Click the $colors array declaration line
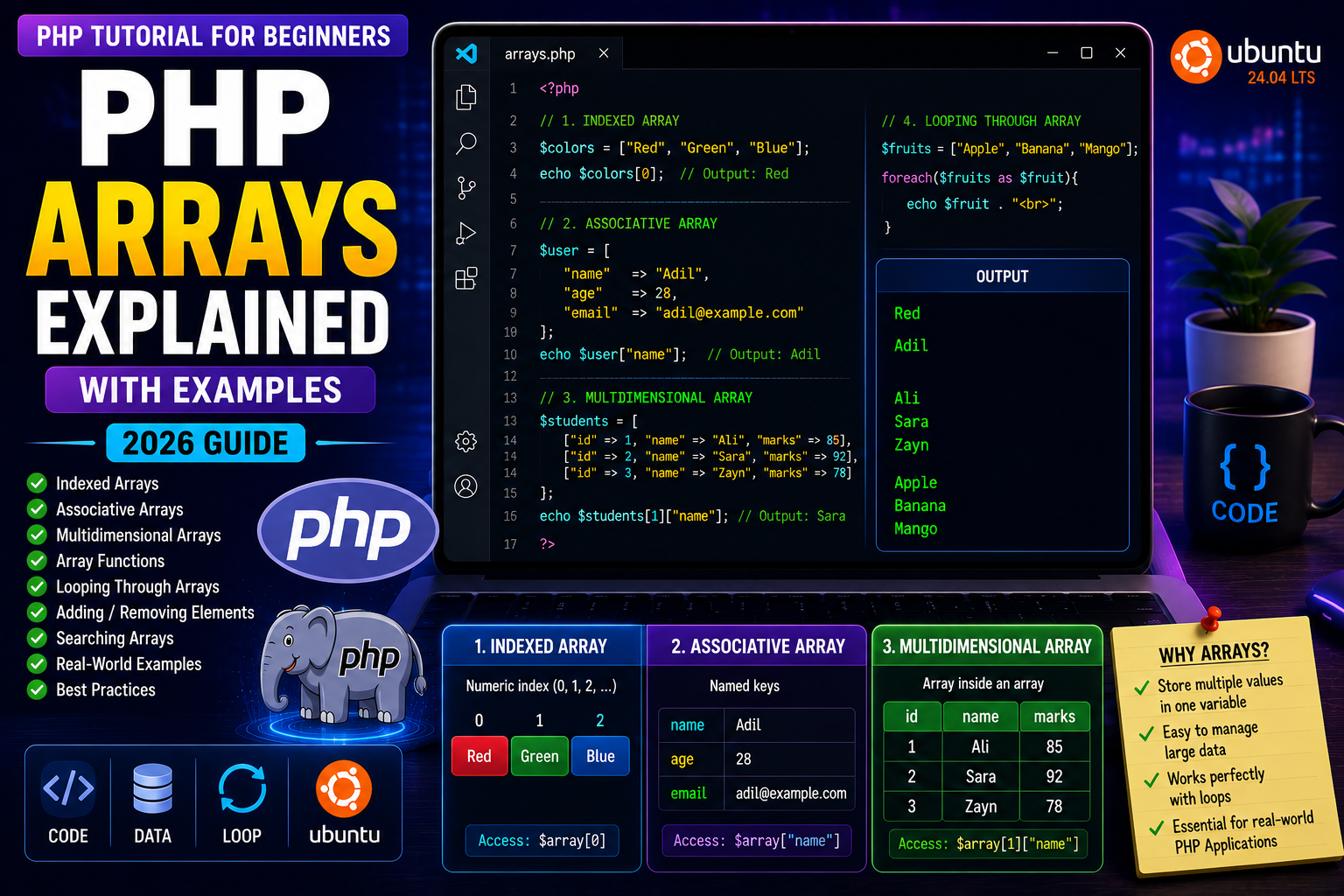 674,148
